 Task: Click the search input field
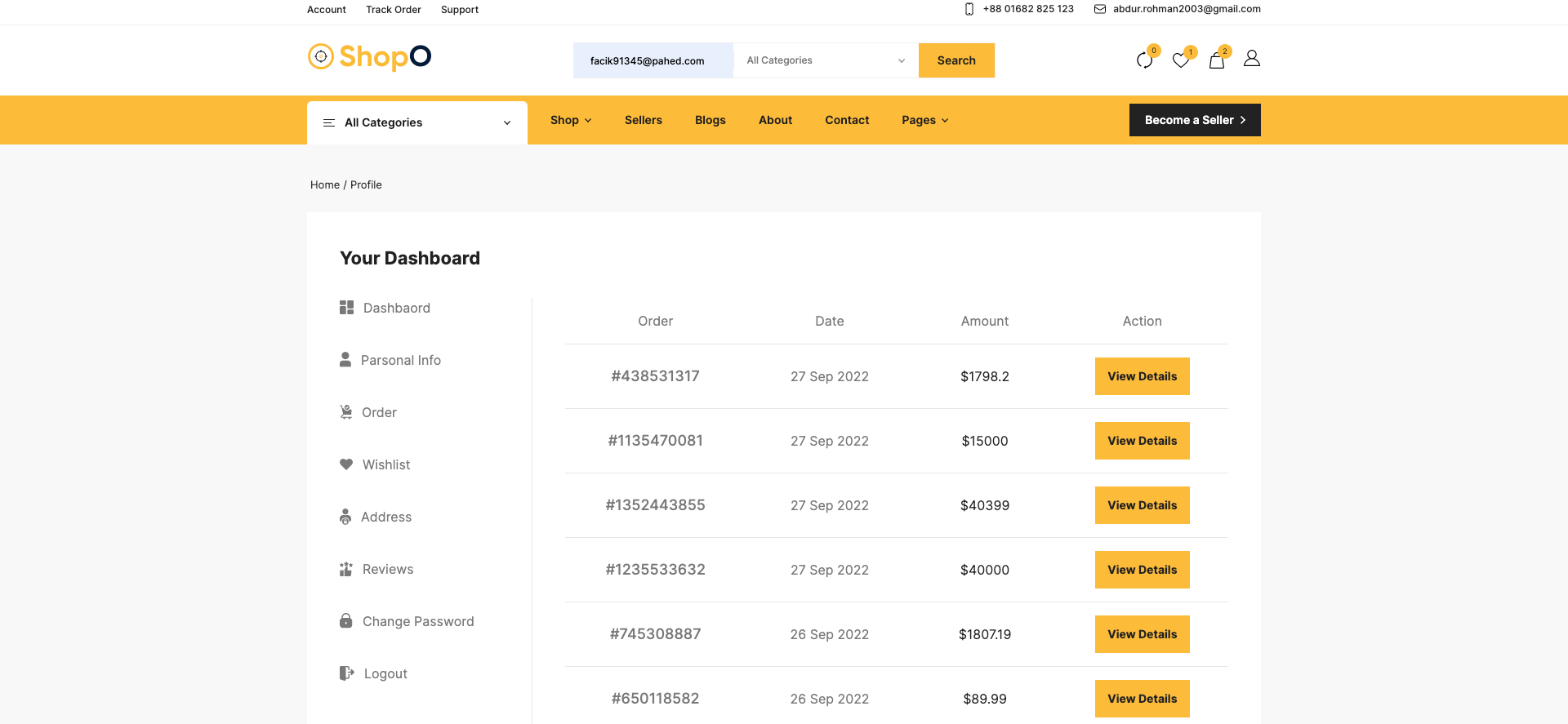pos(653,60)
